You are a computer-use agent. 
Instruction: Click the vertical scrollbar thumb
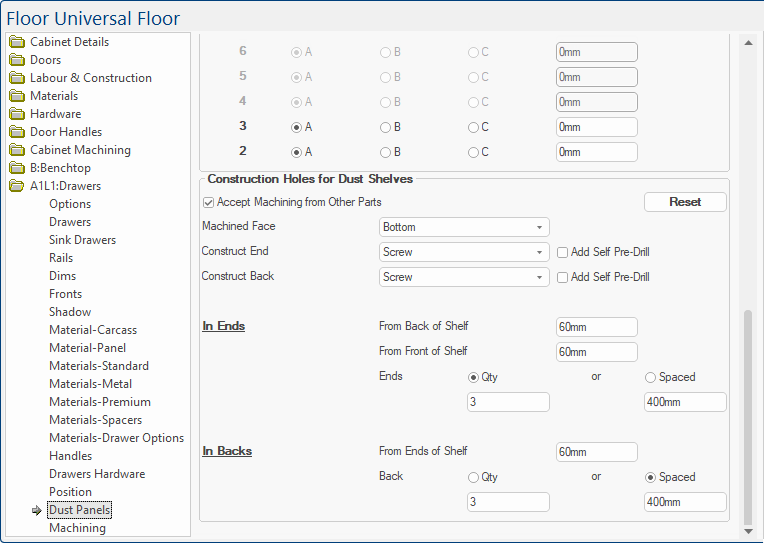(749, 418)
